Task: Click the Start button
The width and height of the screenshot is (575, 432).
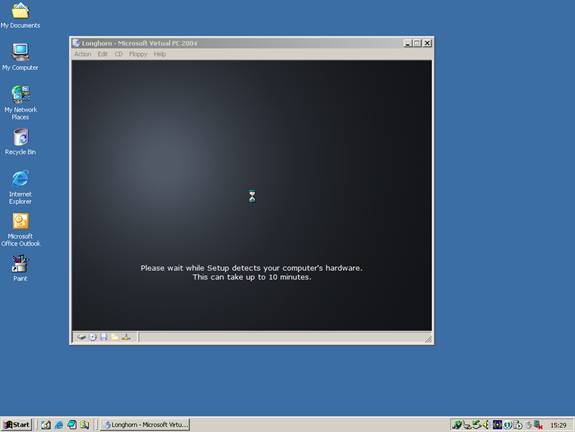Action: pyautogui.click(x=17, y=425)
